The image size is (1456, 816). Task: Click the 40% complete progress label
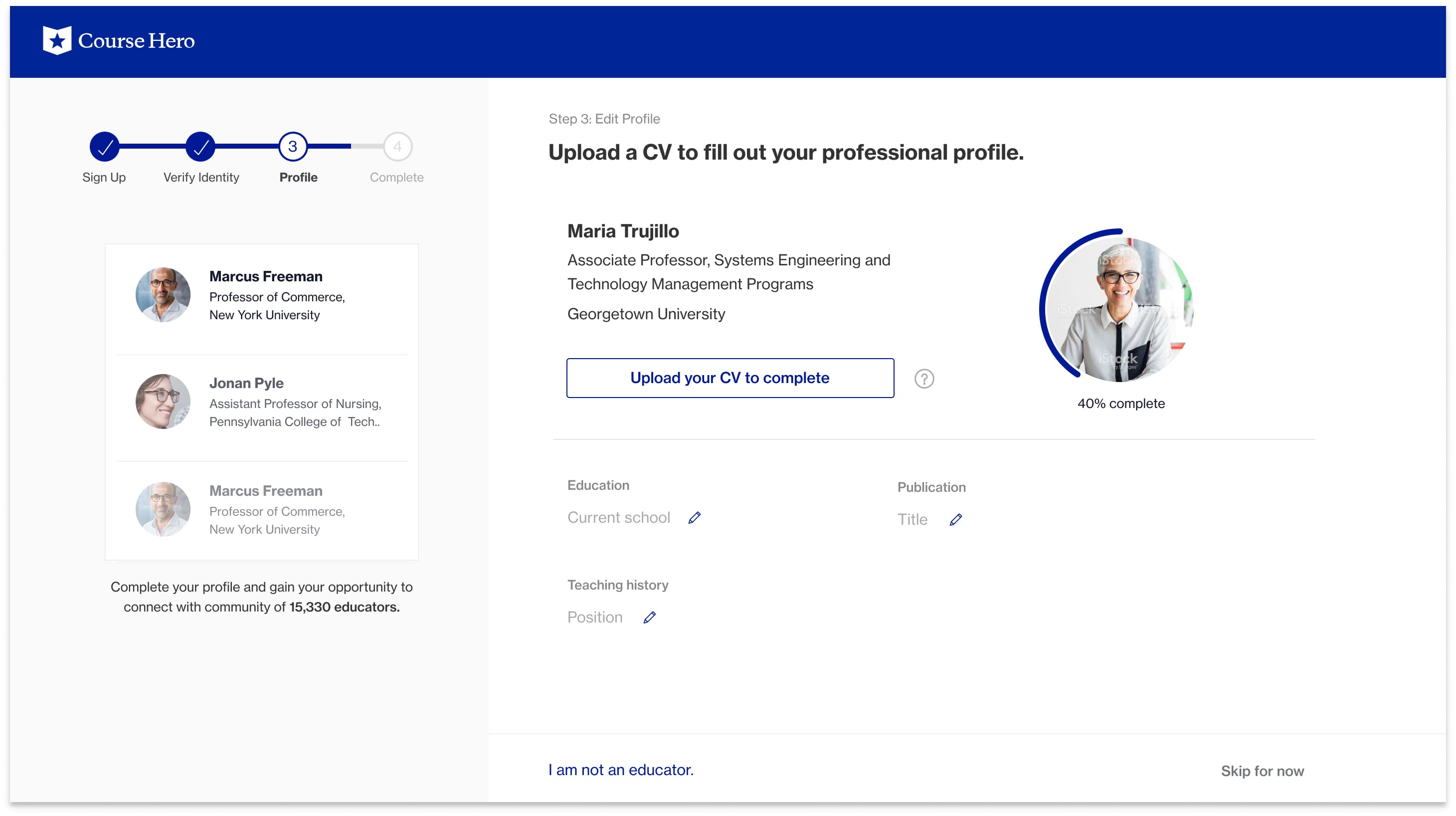[x=1120, y=403]
